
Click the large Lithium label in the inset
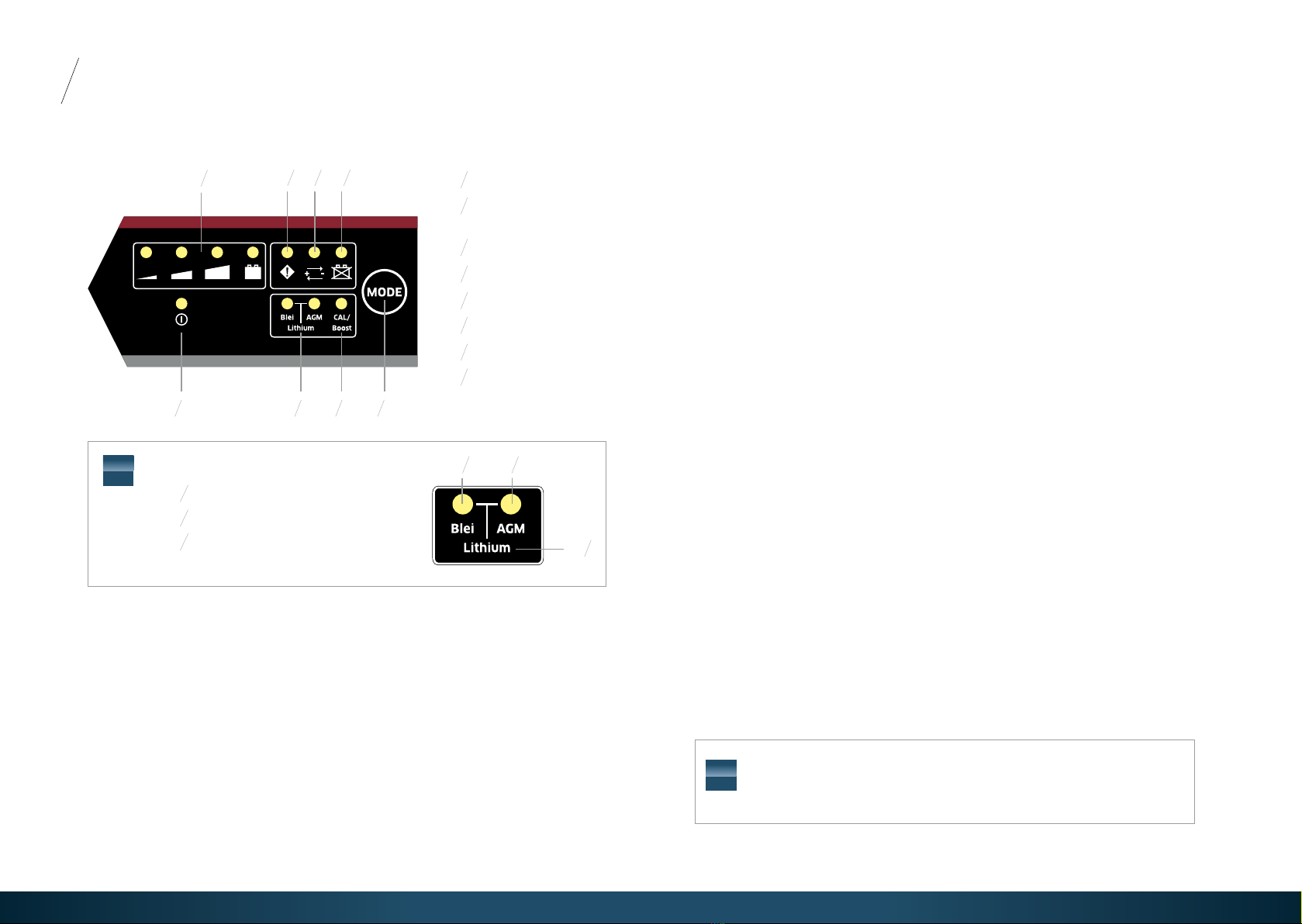487,548
